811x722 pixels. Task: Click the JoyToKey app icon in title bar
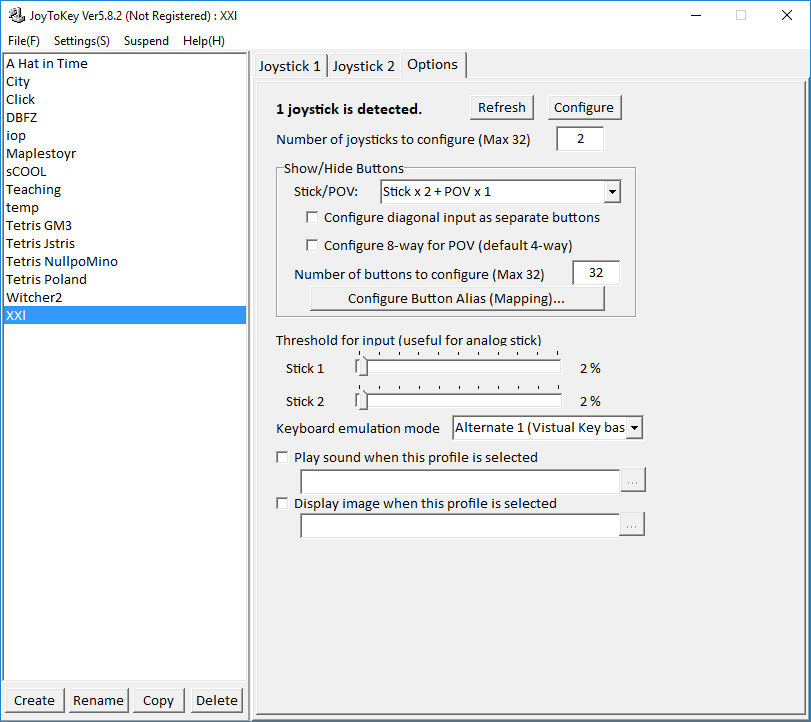point(17,16)
